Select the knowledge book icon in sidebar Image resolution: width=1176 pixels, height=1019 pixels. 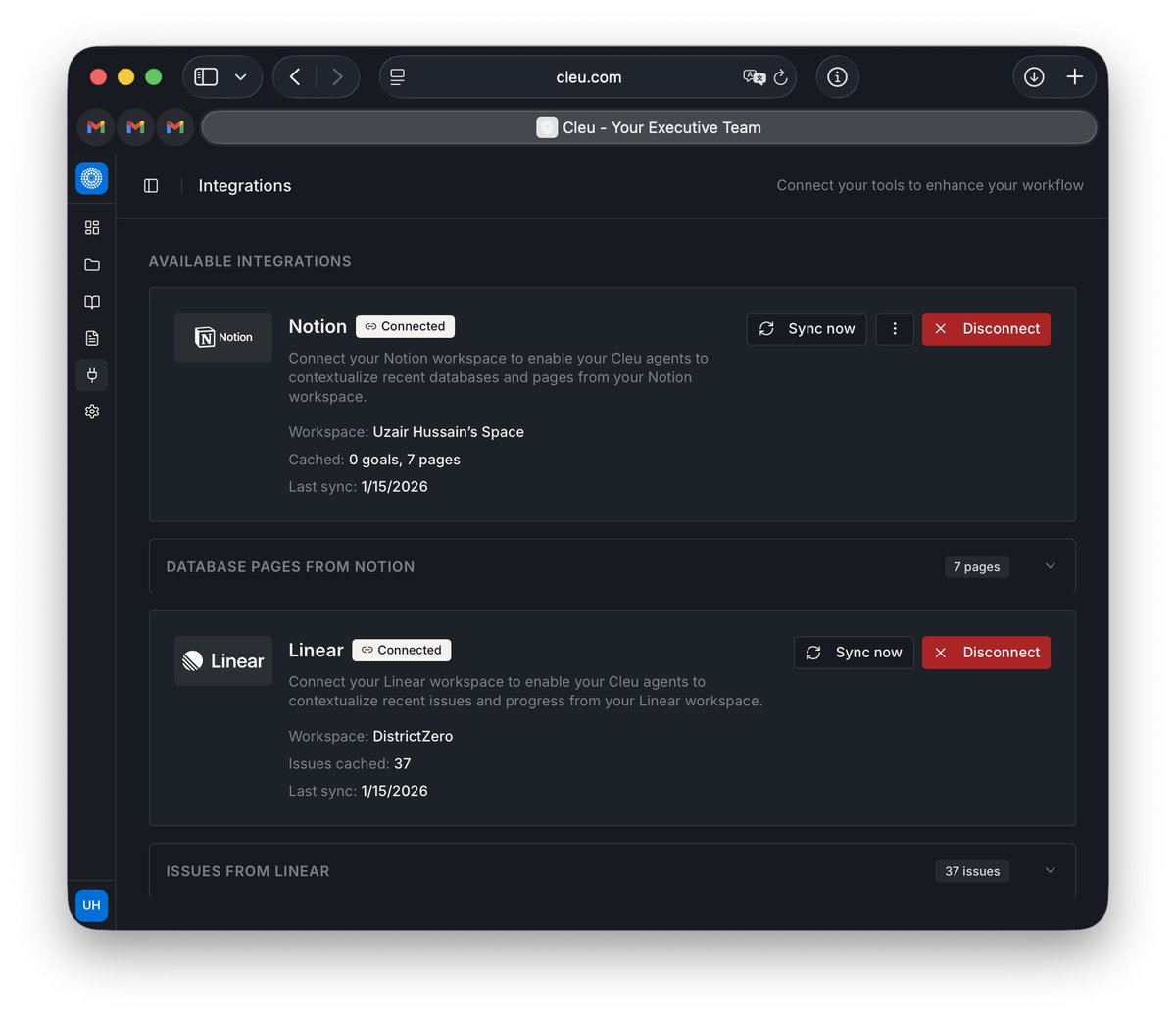91,302
